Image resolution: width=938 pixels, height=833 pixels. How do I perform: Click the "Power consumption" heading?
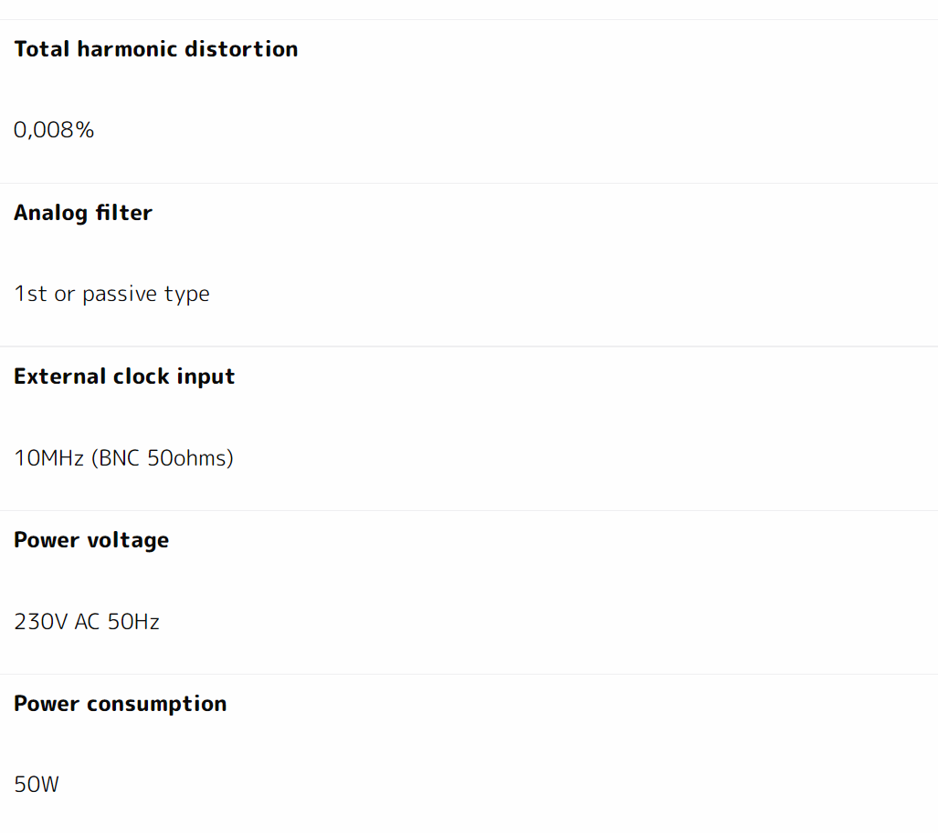click(x=120, y=704)
